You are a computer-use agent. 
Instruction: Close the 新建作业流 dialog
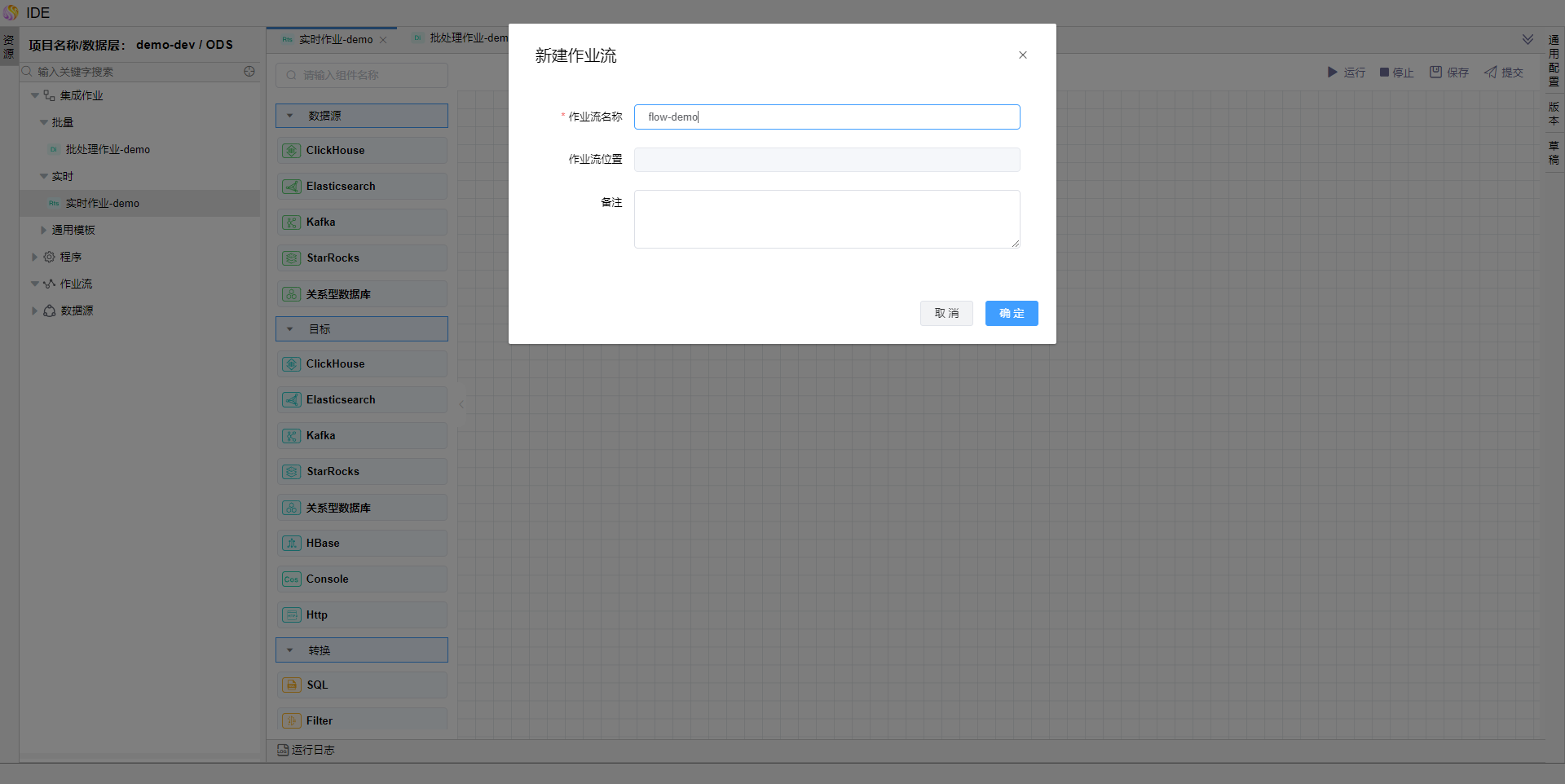click(x=1022, y=55)
